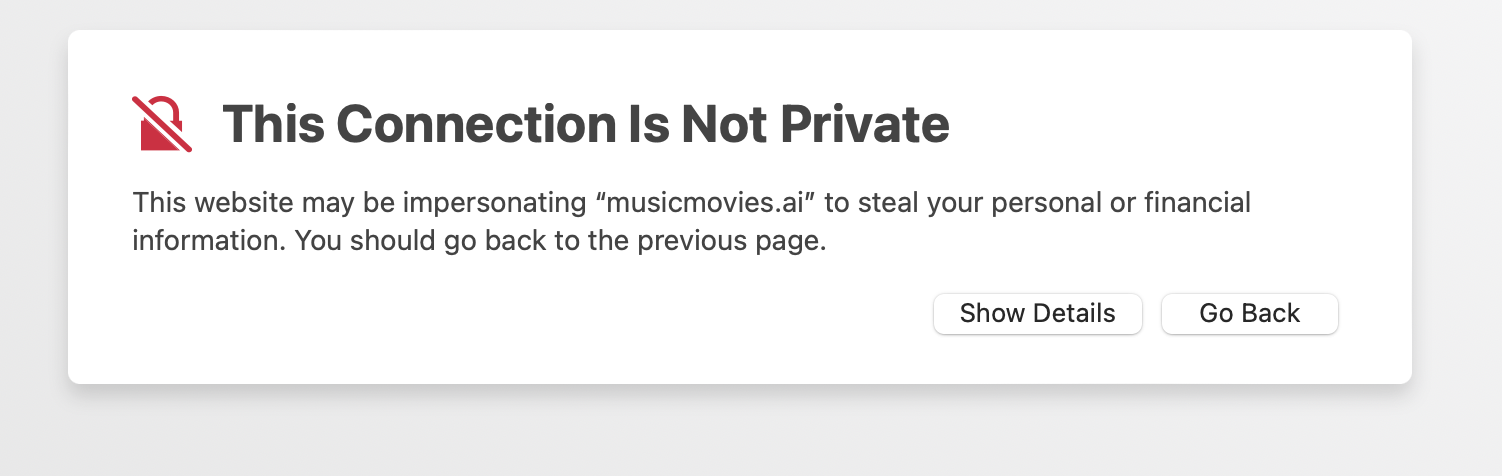Reveal certificate details via Show Details
The width and height of the screenshot is (1502, 476).
(x=1037, y=313)
